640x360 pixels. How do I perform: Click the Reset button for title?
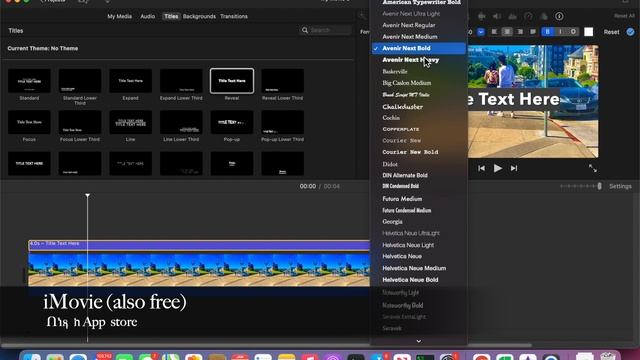(611, 32)
